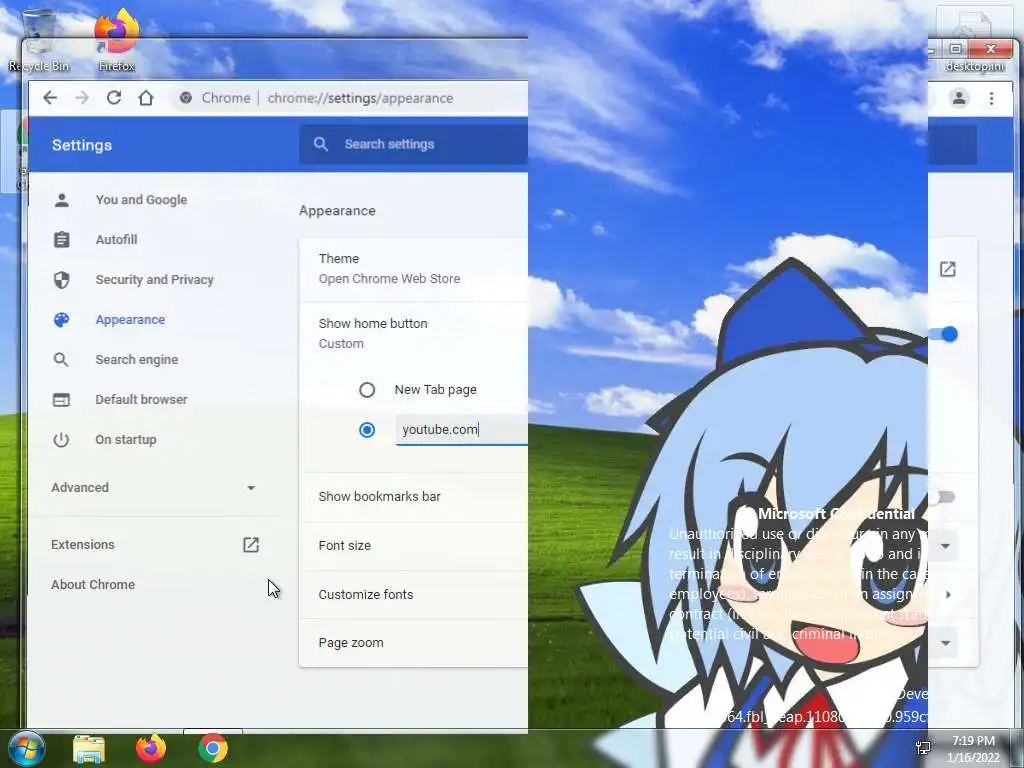Open the Font size dropdown
The height and width of the screenshot is (768, 1024).
(x=945, y=546)
